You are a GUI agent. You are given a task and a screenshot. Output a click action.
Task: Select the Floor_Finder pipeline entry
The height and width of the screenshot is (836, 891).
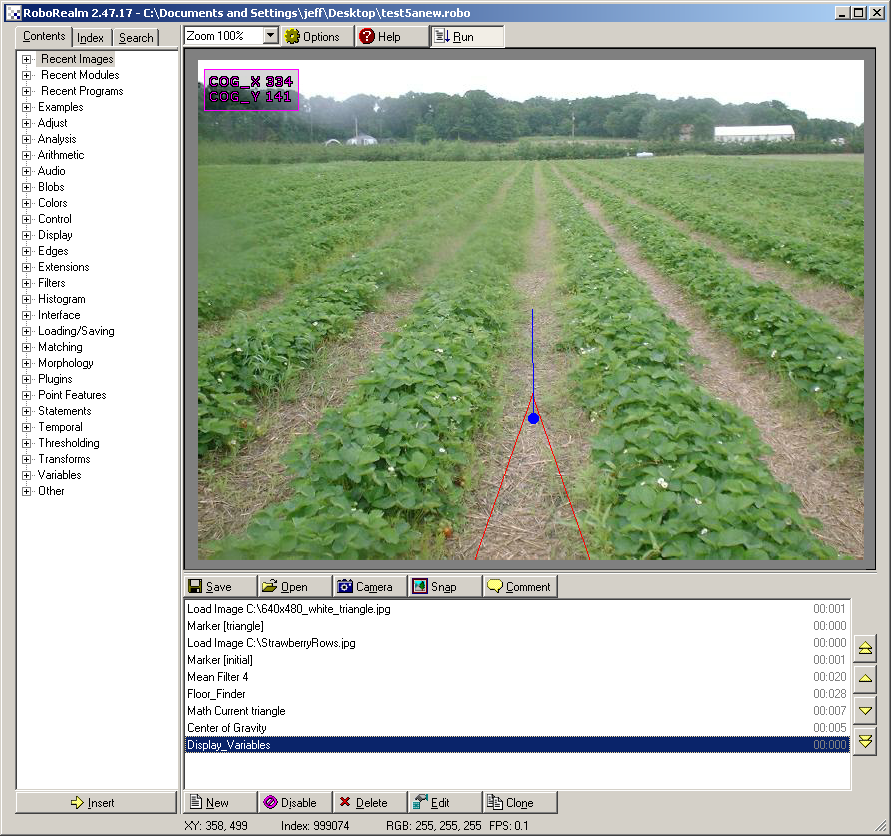[216, 694]
